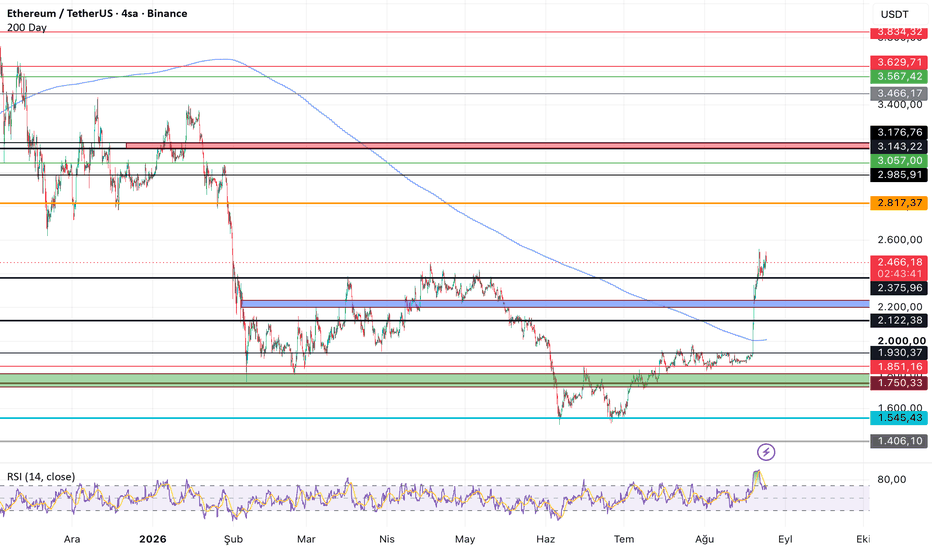This screenshot has width=932, height=550.
Task: Click the purple lightning bolt event icon
Action: pyautogui.click(x=766, y=452)
